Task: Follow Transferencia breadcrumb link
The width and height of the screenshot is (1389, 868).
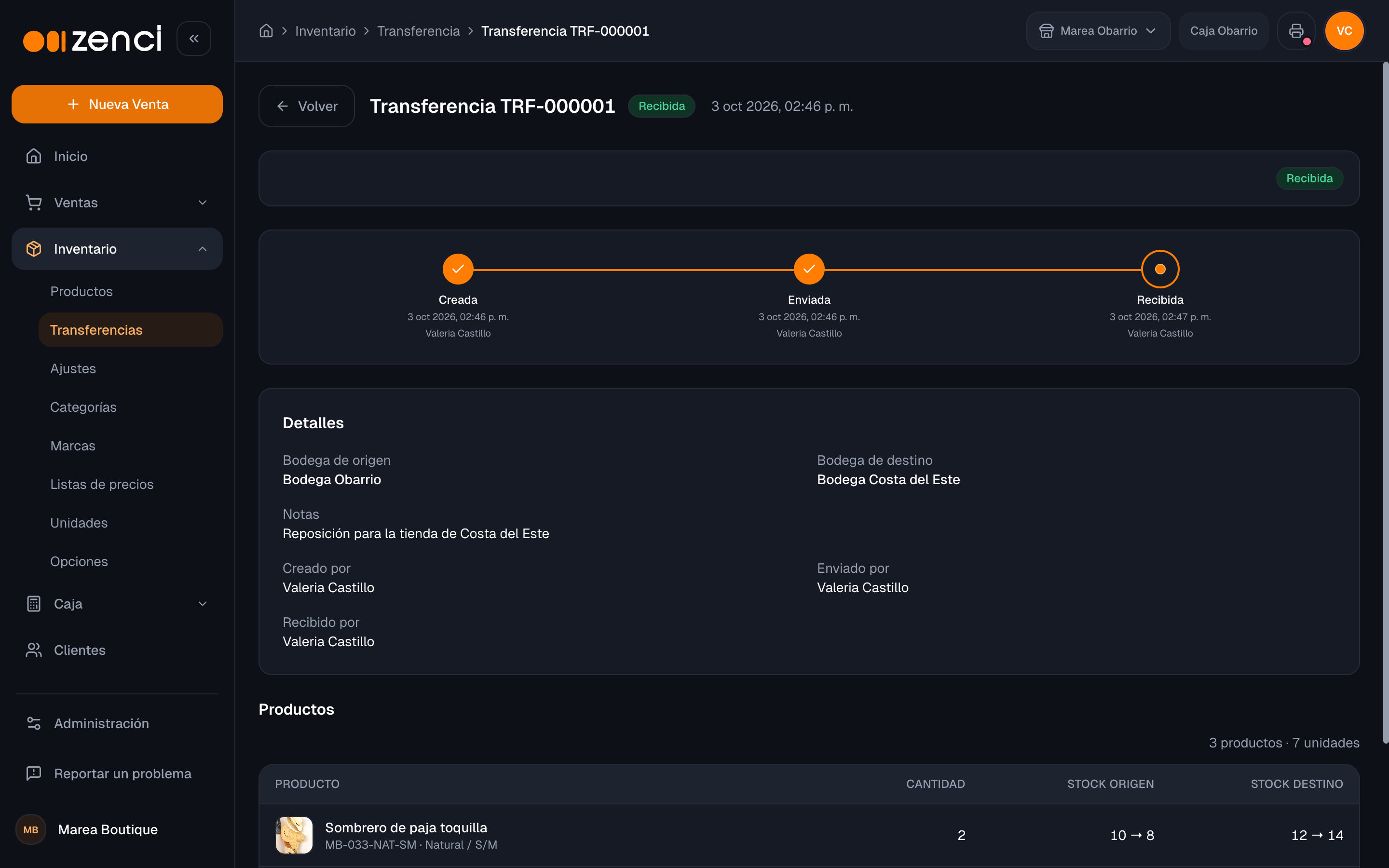Action: [x=419, y=31]
